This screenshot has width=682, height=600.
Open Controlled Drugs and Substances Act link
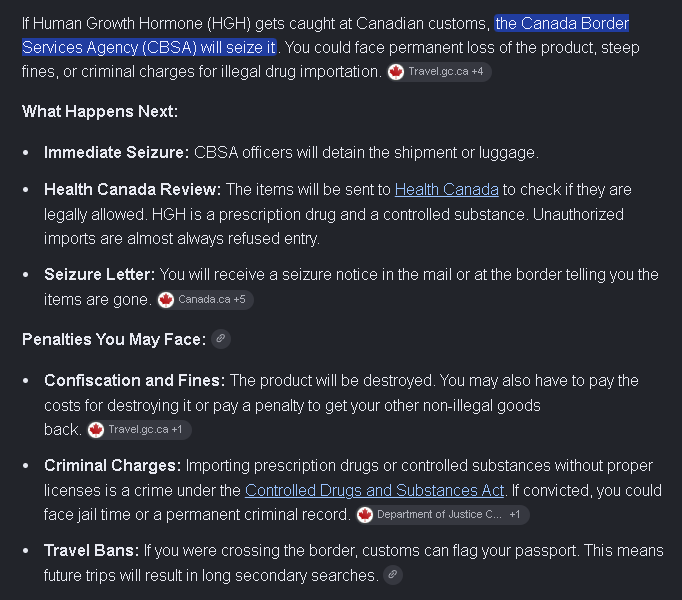click(374, 491)
